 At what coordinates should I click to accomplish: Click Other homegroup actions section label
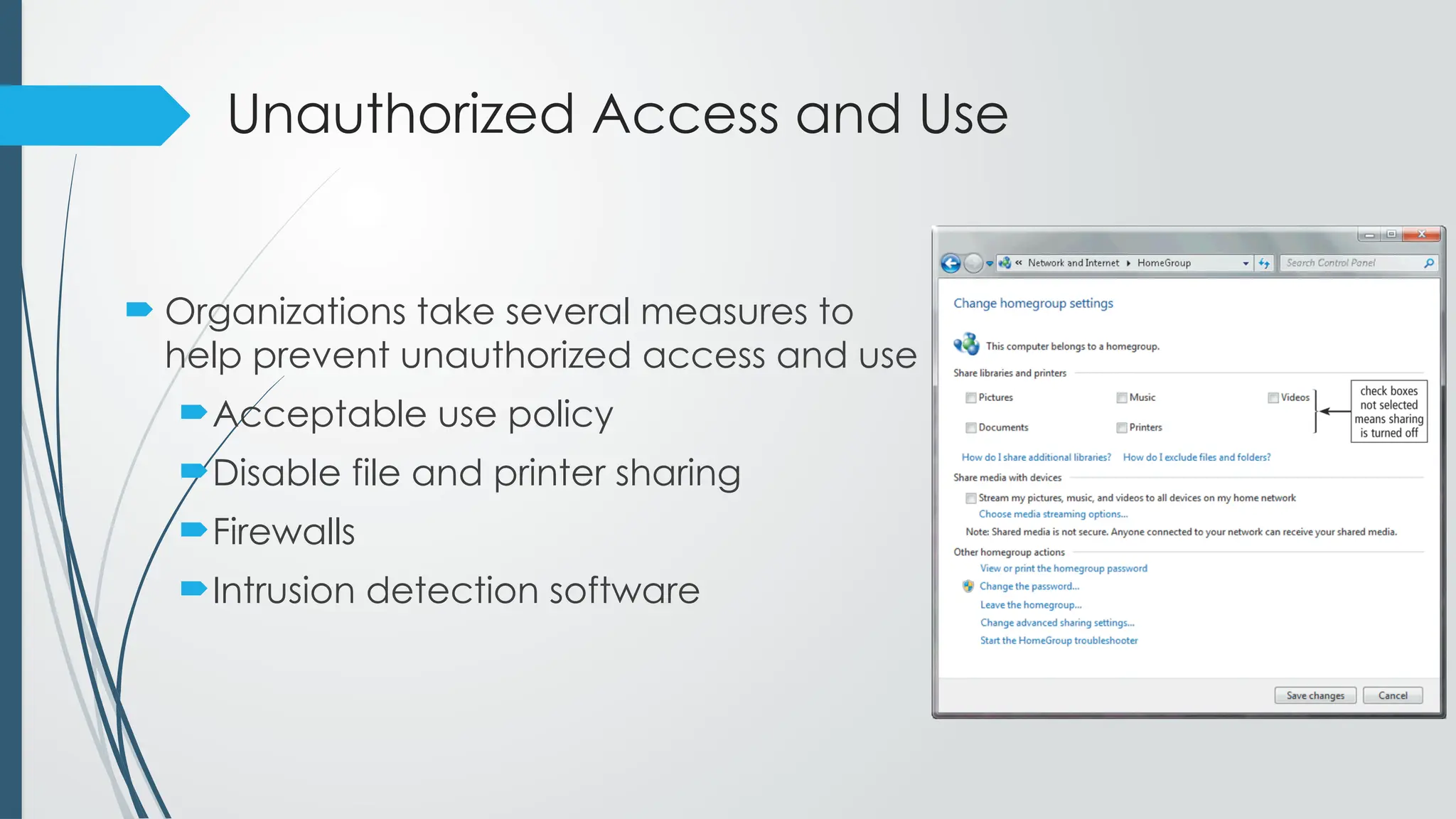tap(1009, 552)
